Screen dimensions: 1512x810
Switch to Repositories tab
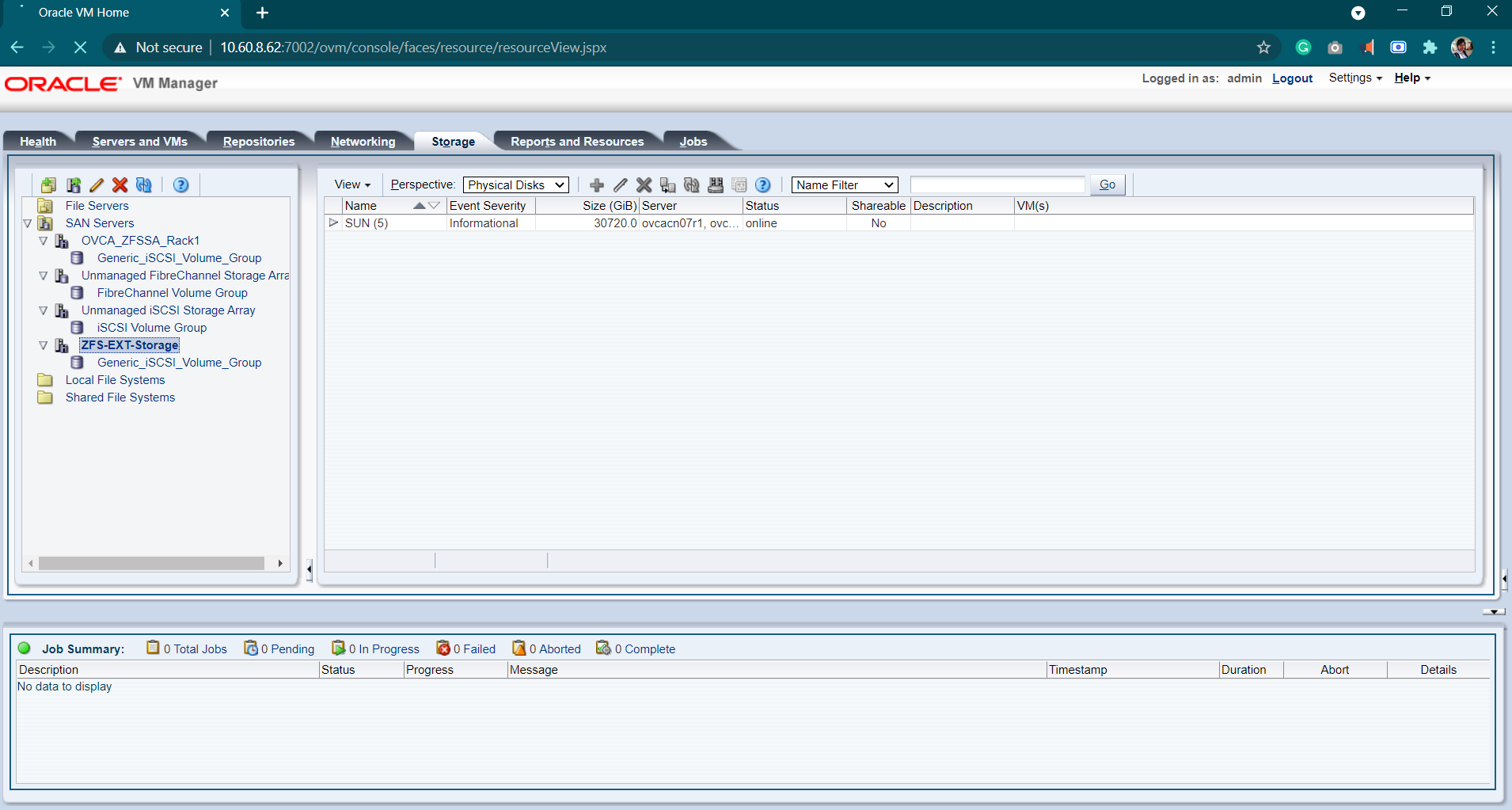pos(259,141)
